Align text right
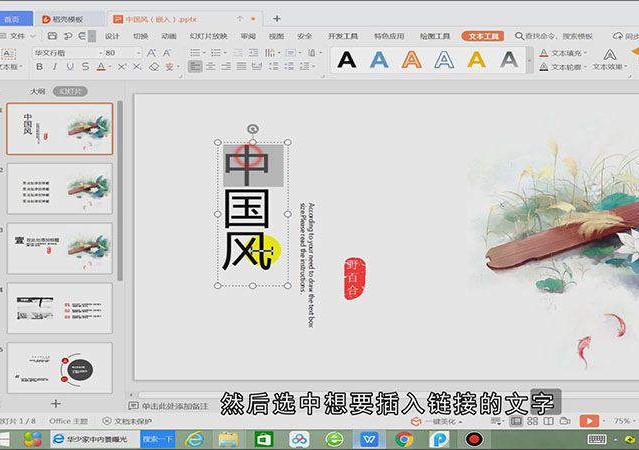 pos(226,66)
